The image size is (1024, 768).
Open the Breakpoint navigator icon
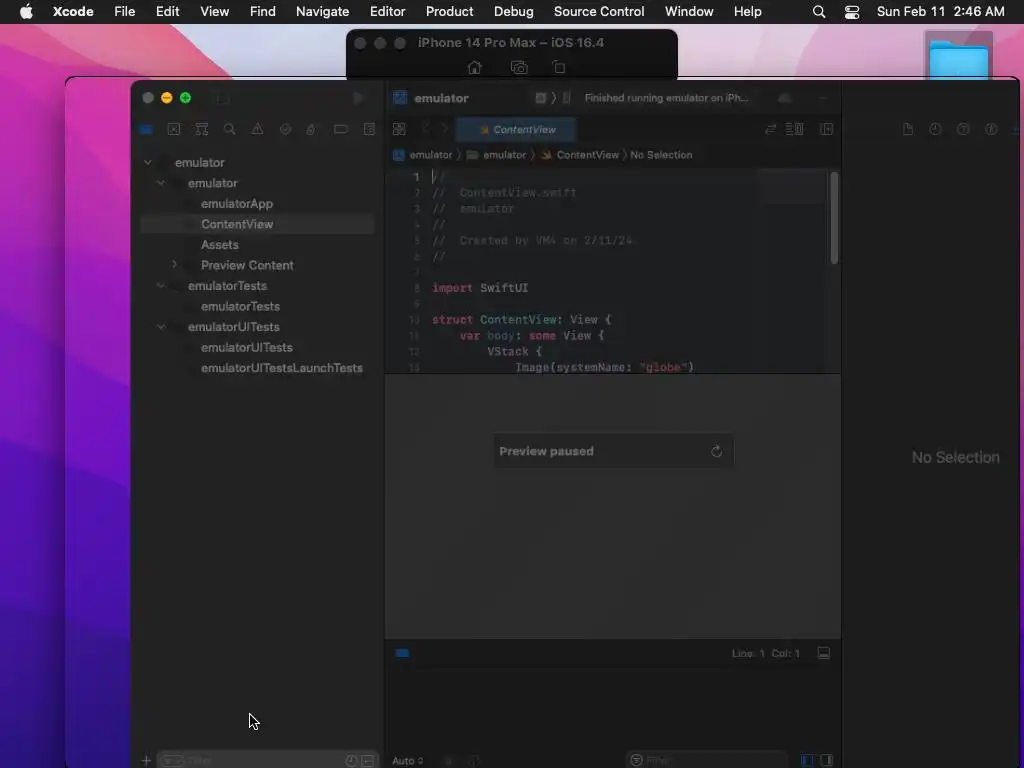coord(341,129)
